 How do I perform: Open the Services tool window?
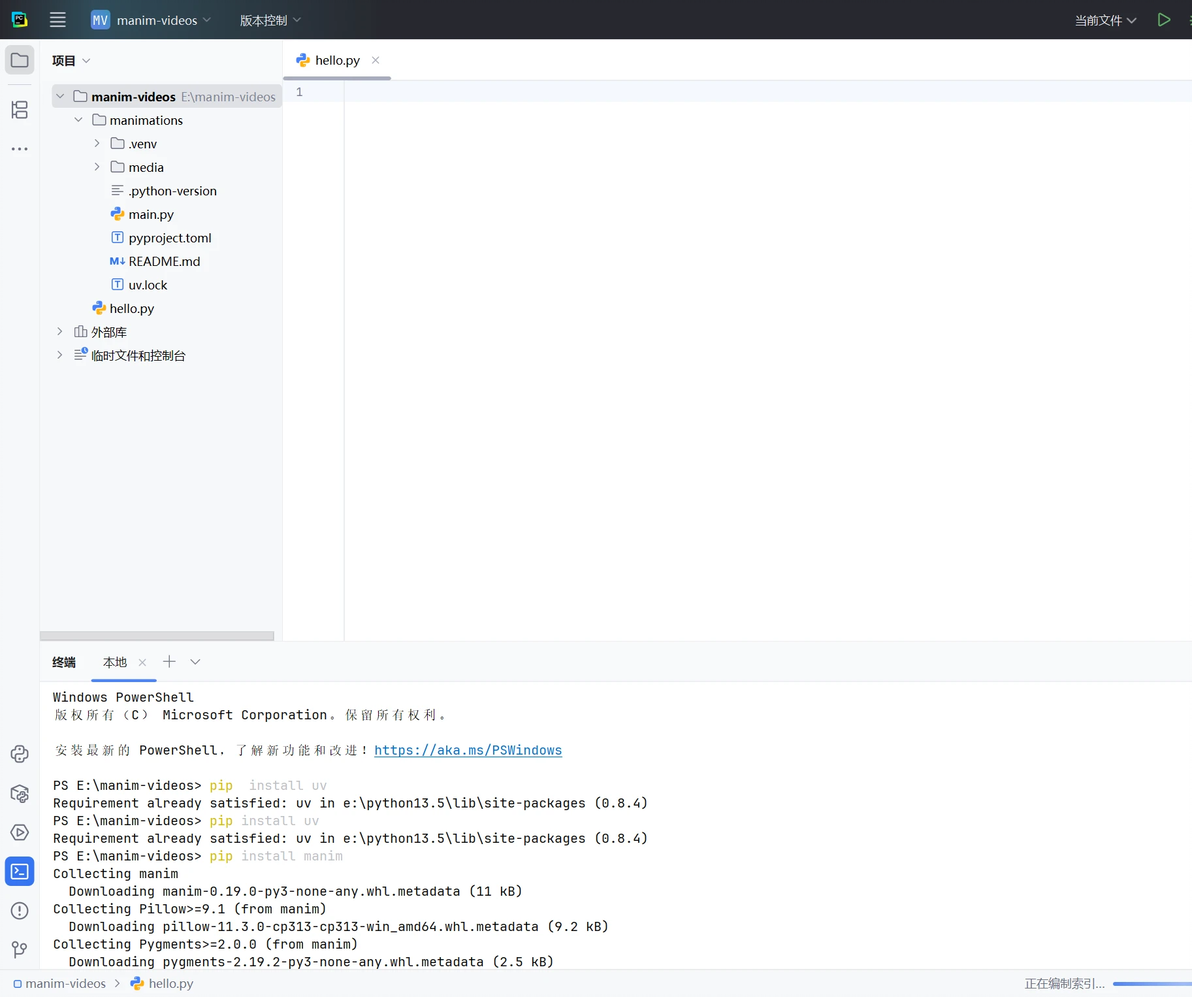pos(20,833)
